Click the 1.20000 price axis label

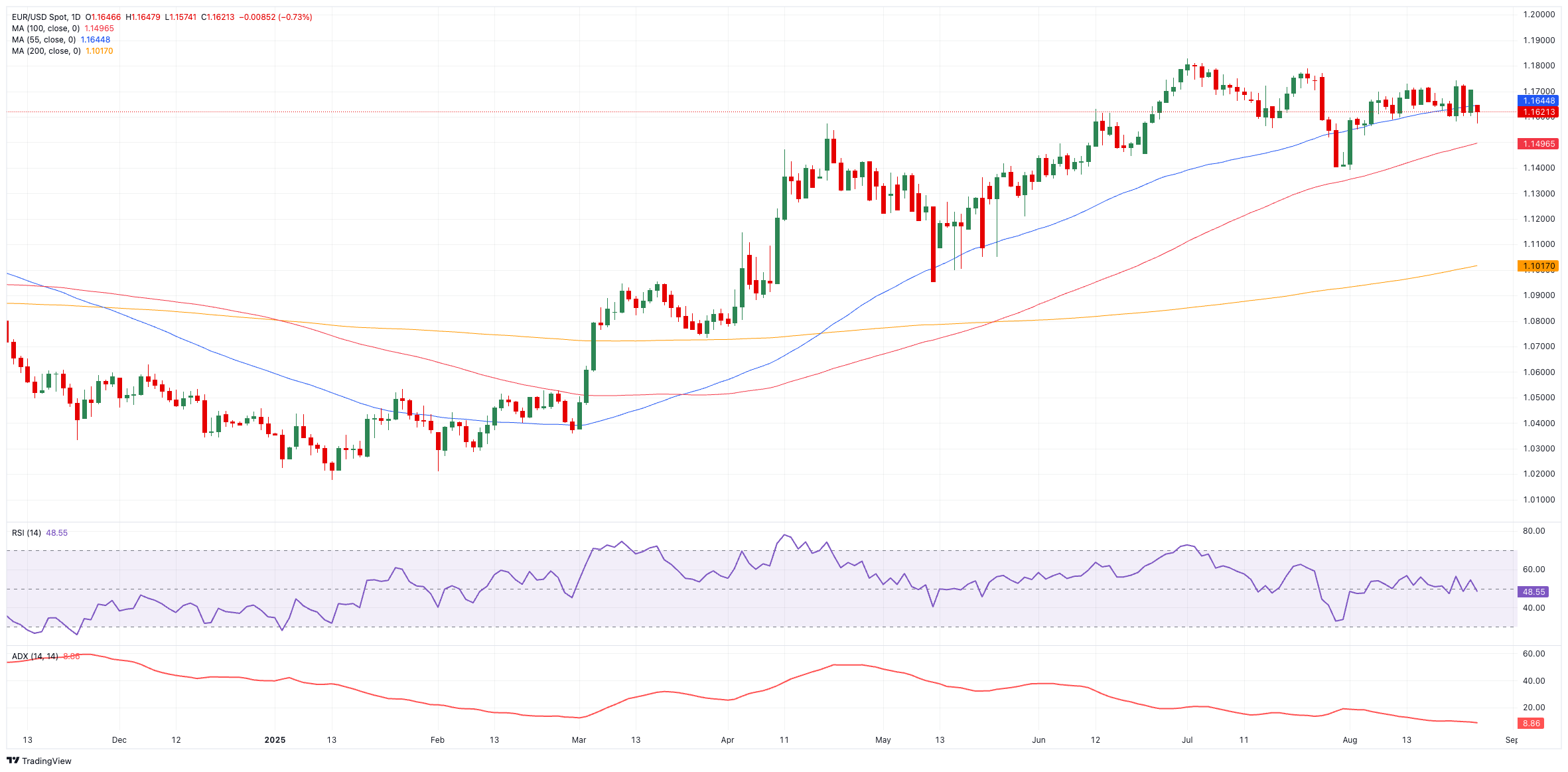[x=1538, y=15]
